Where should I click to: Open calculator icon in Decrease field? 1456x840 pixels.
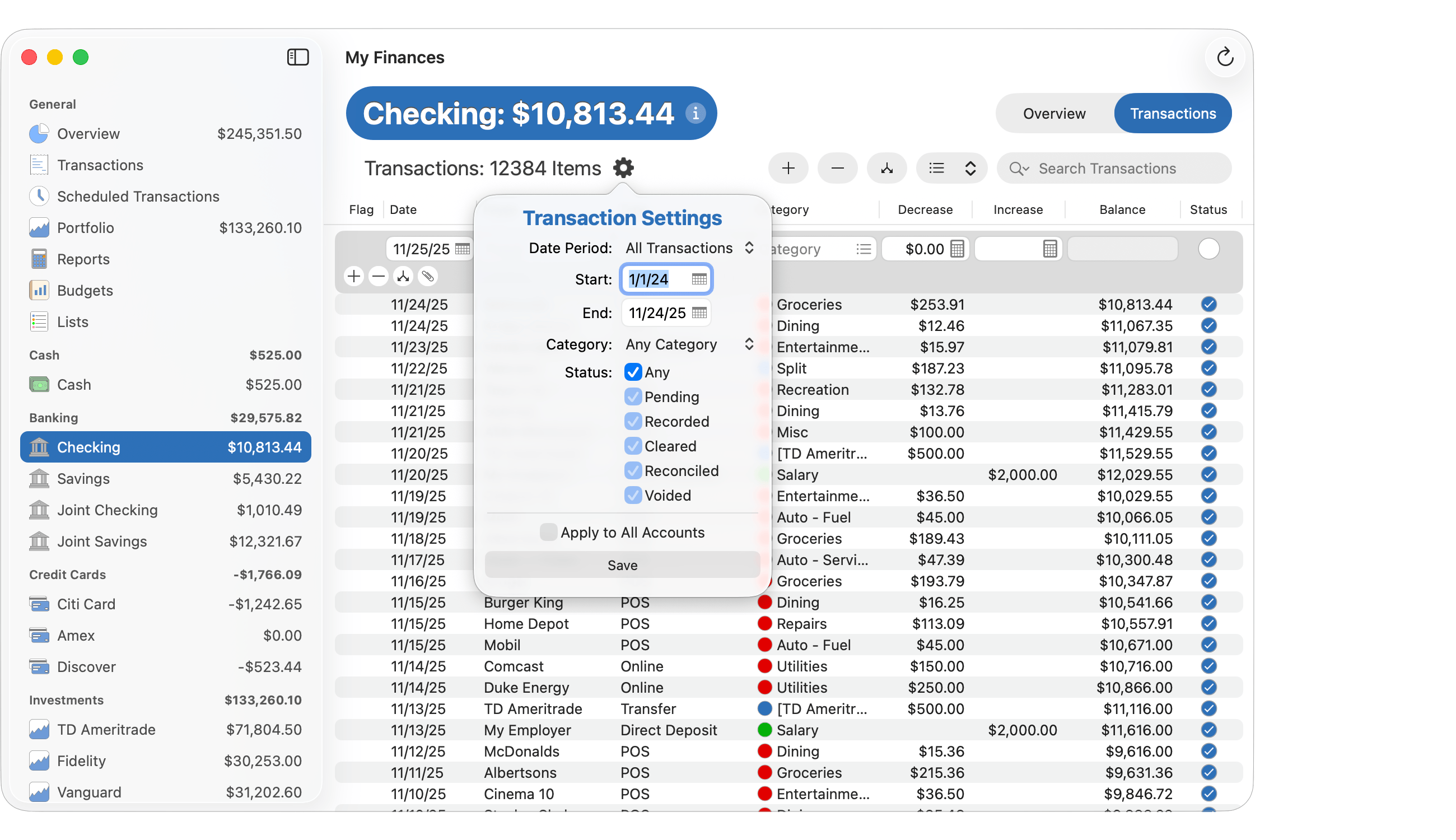point(957,249)
